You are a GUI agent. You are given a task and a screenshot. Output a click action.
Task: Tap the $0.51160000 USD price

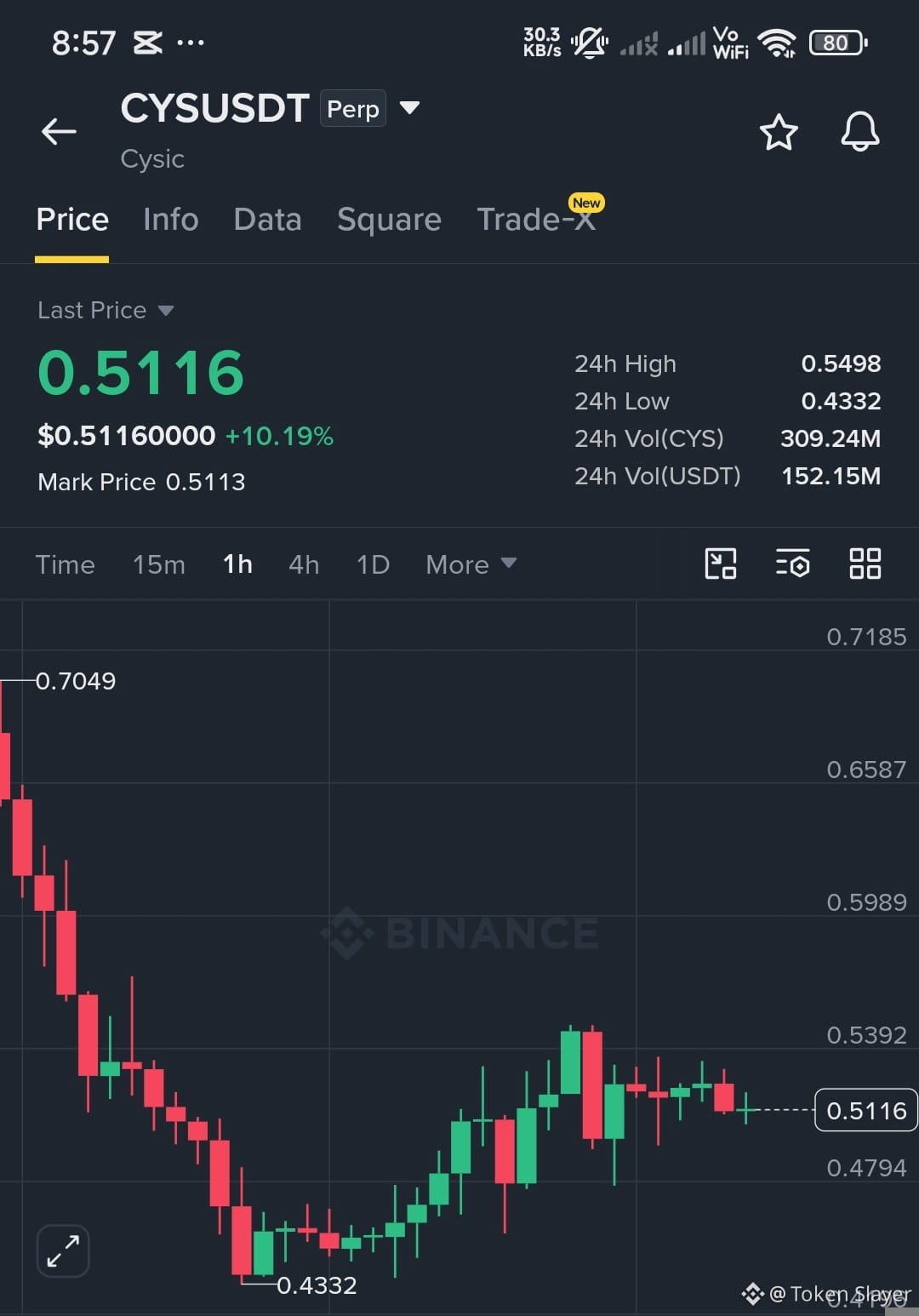pos(127,436)
